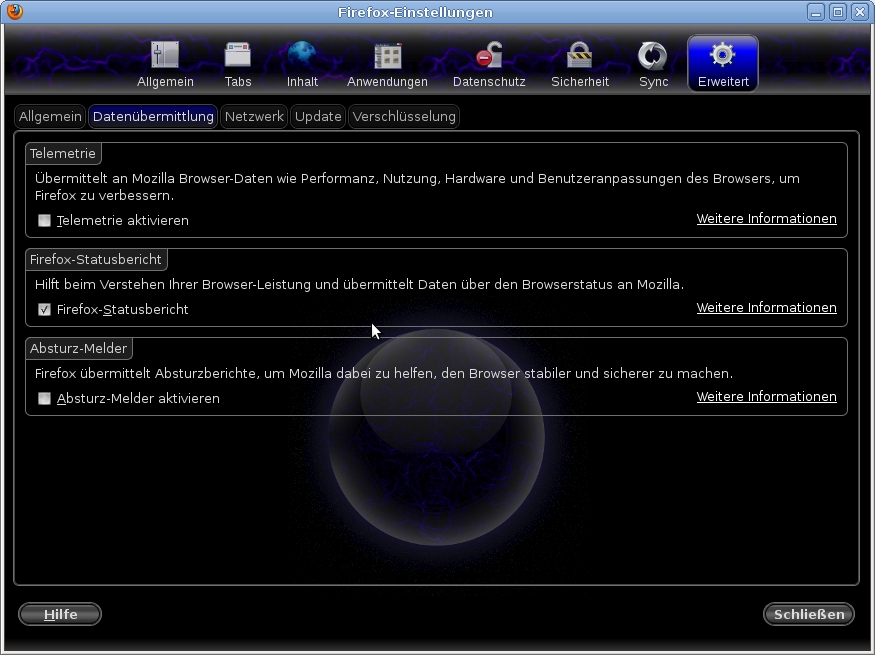875x655 pixels.
Task: Open Weitere Informationen link for Firefox-Statusbericht
Action: point(767,307)
